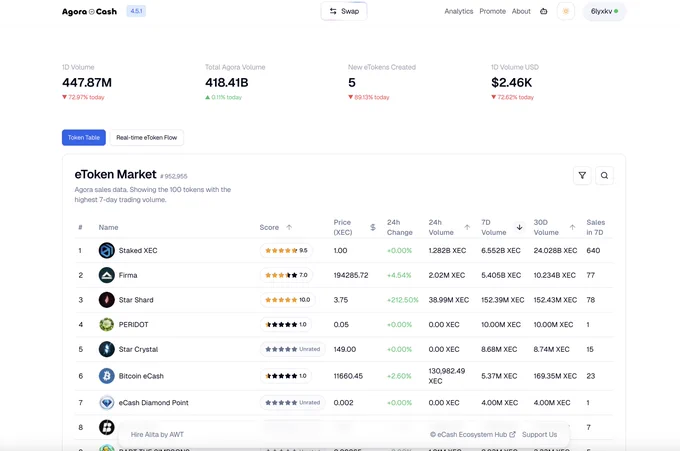Click the Star Shard token icon

click(x=107, y=300)
